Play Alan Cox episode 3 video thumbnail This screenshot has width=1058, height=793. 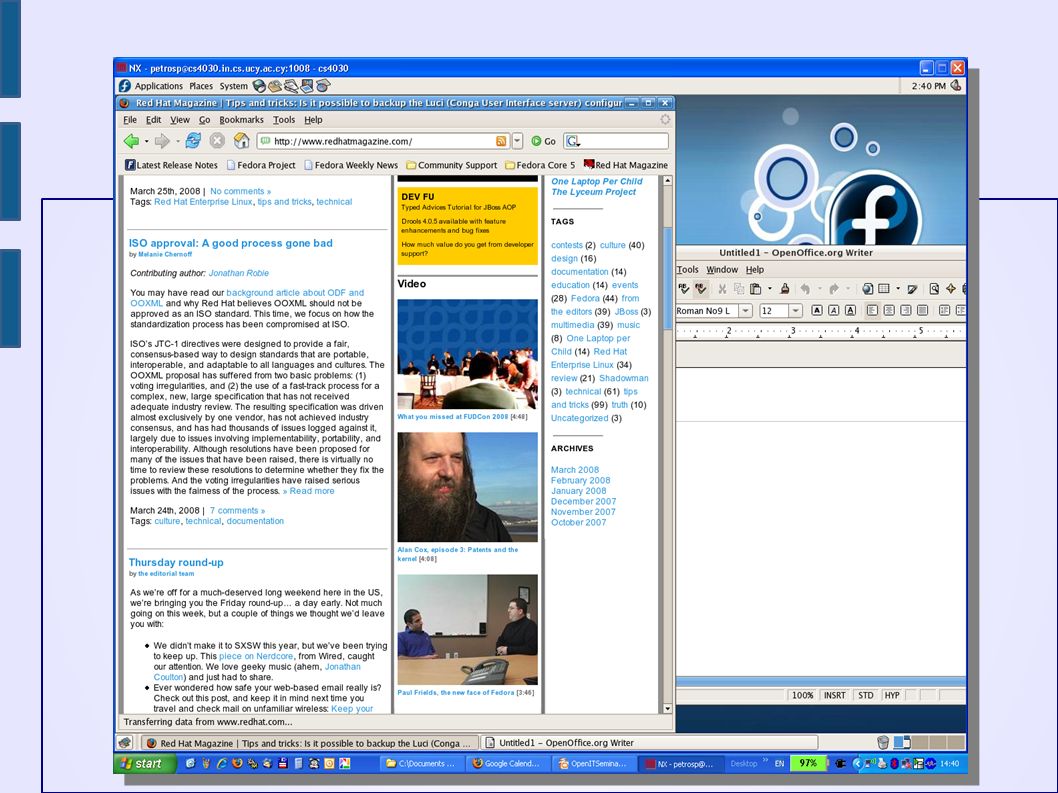pyautogui.click(x=468, y=487)
